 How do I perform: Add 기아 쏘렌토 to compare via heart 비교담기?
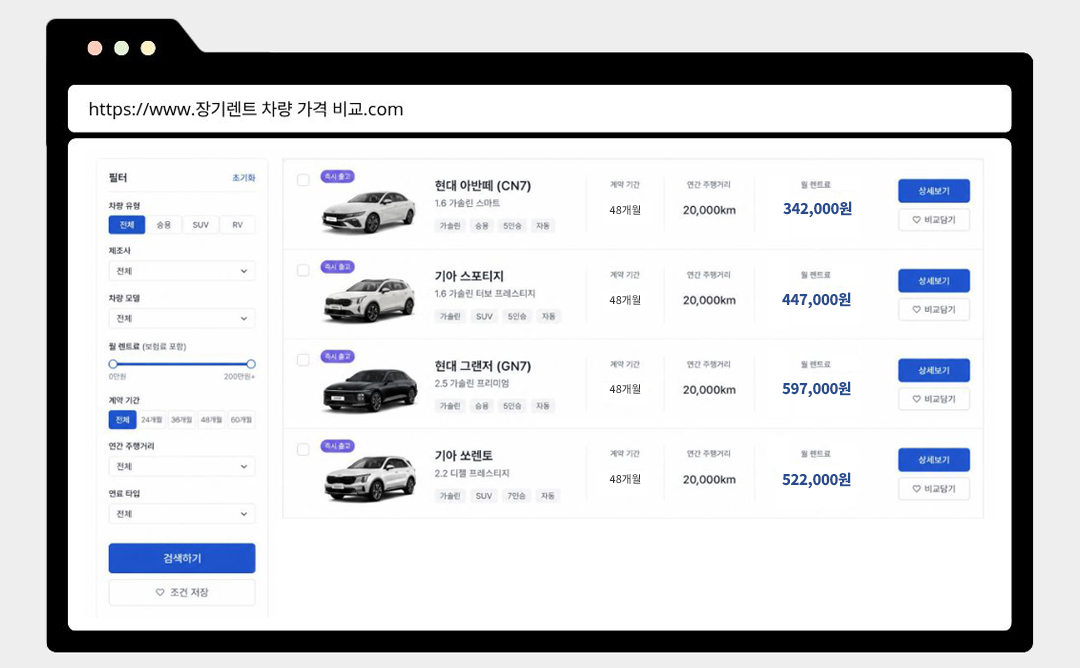tap(933, 488)
